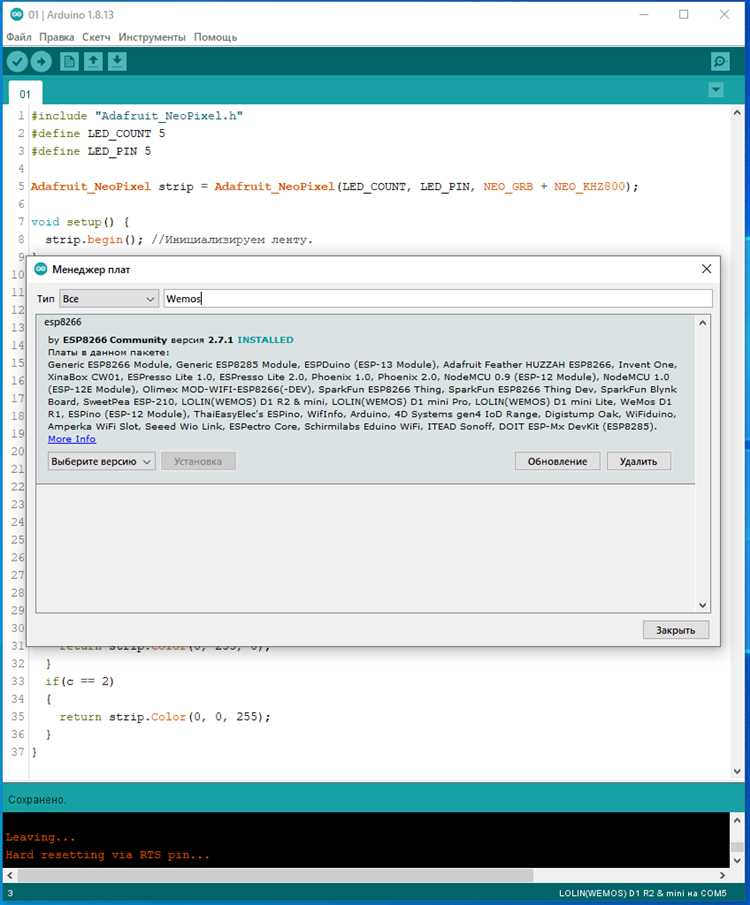
Task: Click the '#define LED_COUNT 5' line
Action: point(98,133)
